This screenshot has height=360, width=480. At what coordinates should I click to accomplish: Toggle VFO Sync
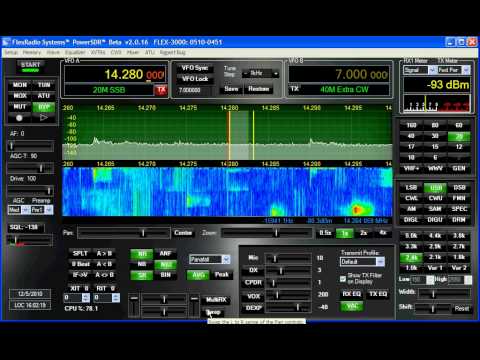point(195,68)
